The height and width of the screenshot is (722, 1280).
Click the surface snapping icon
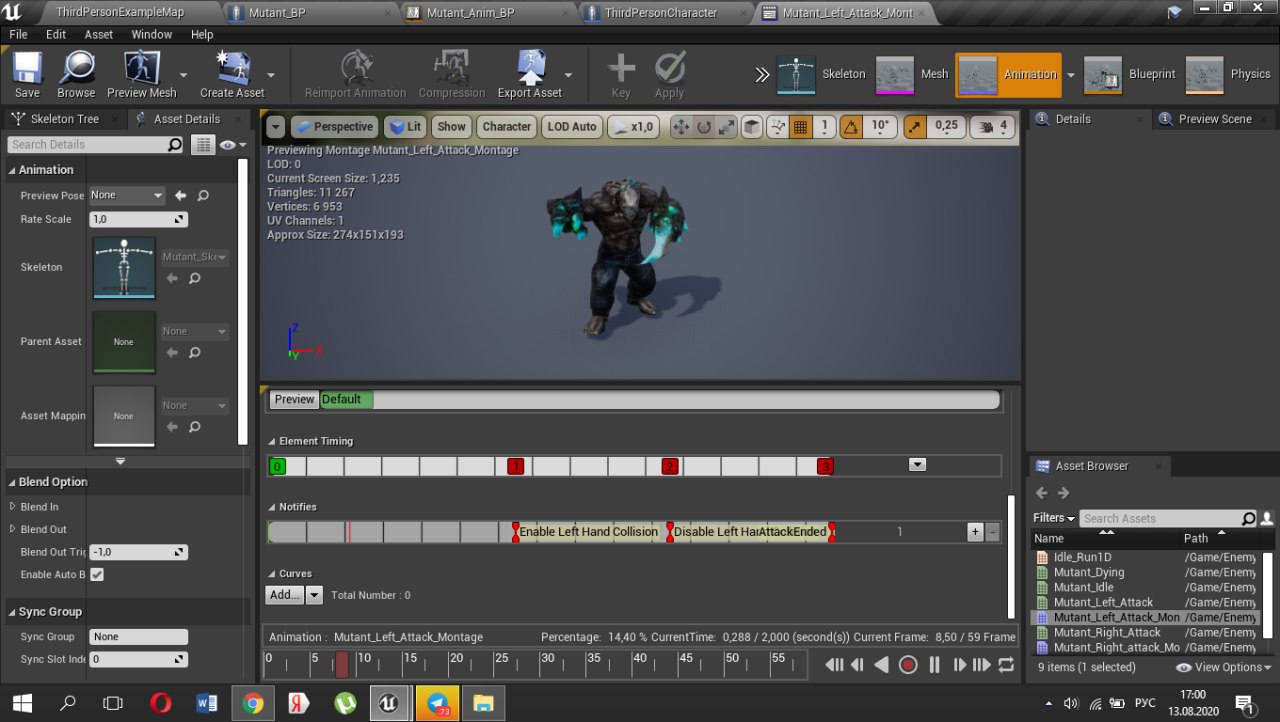pyautogui.click(x=776, y=127)
